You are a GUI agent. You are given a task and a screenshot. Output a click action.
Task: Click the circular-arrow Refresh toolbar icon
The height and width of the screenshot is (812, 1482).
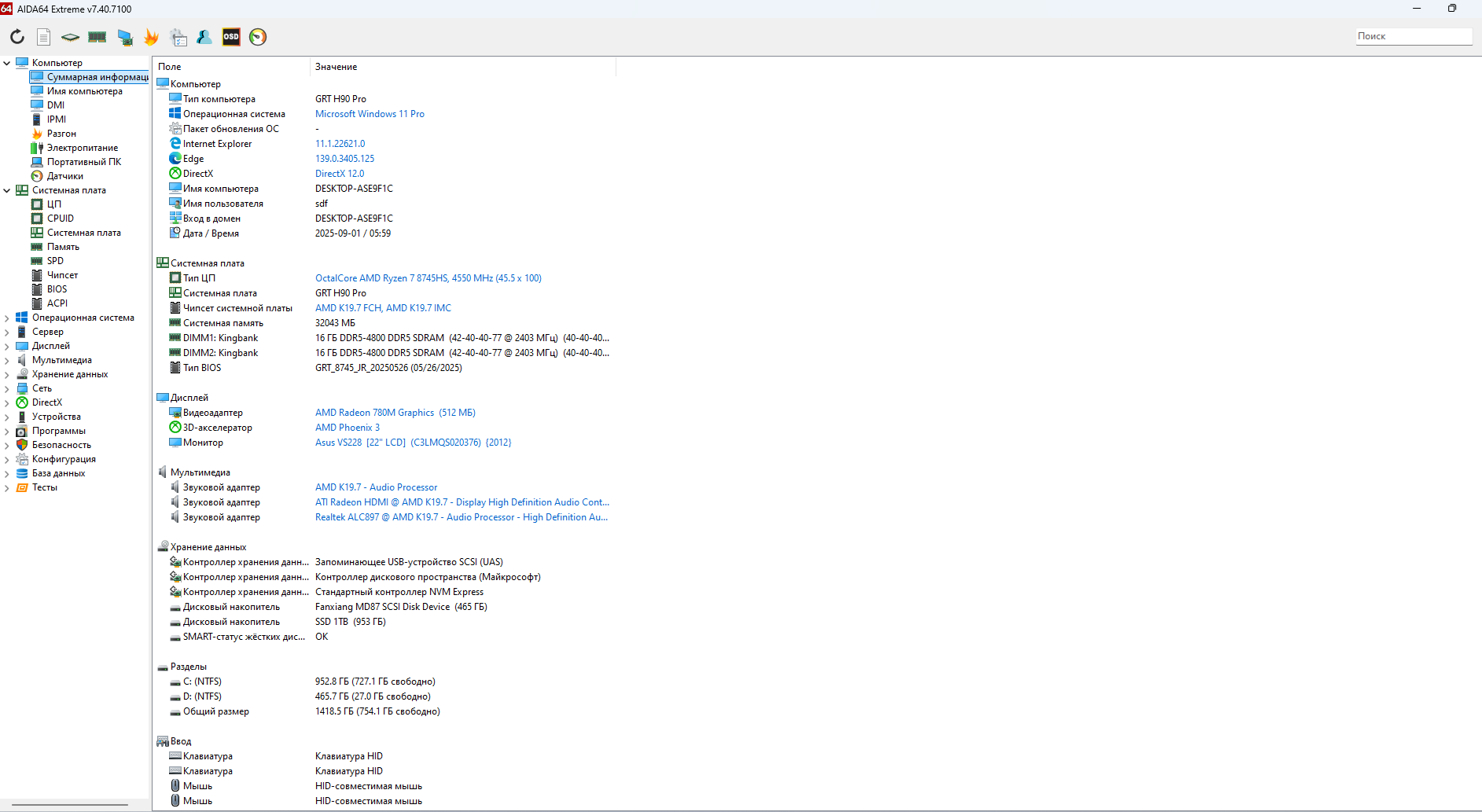[17, 37]
